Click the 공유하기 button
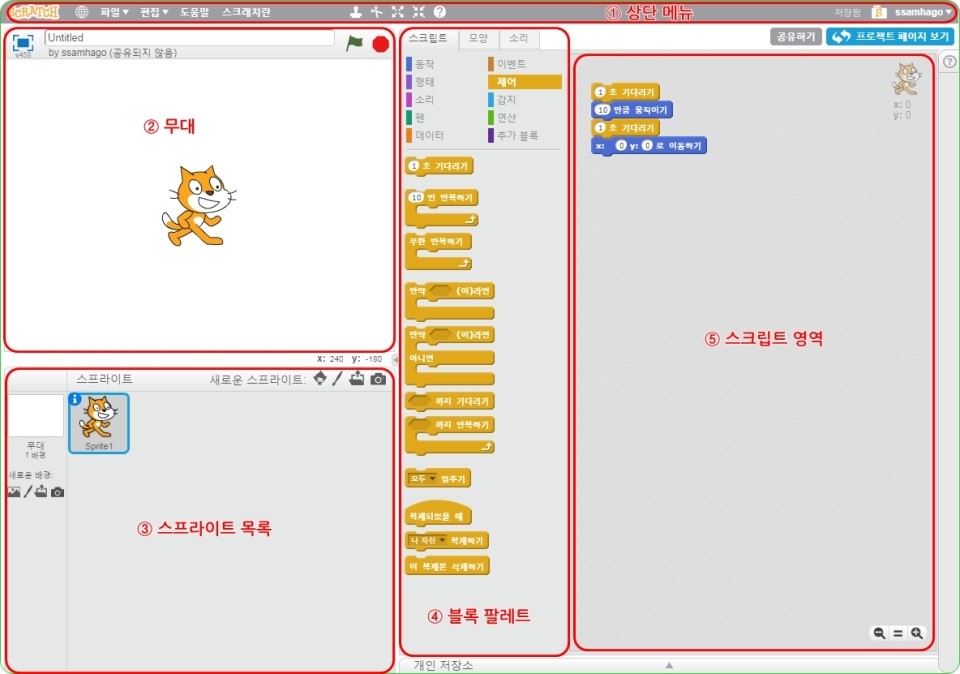 795,37
